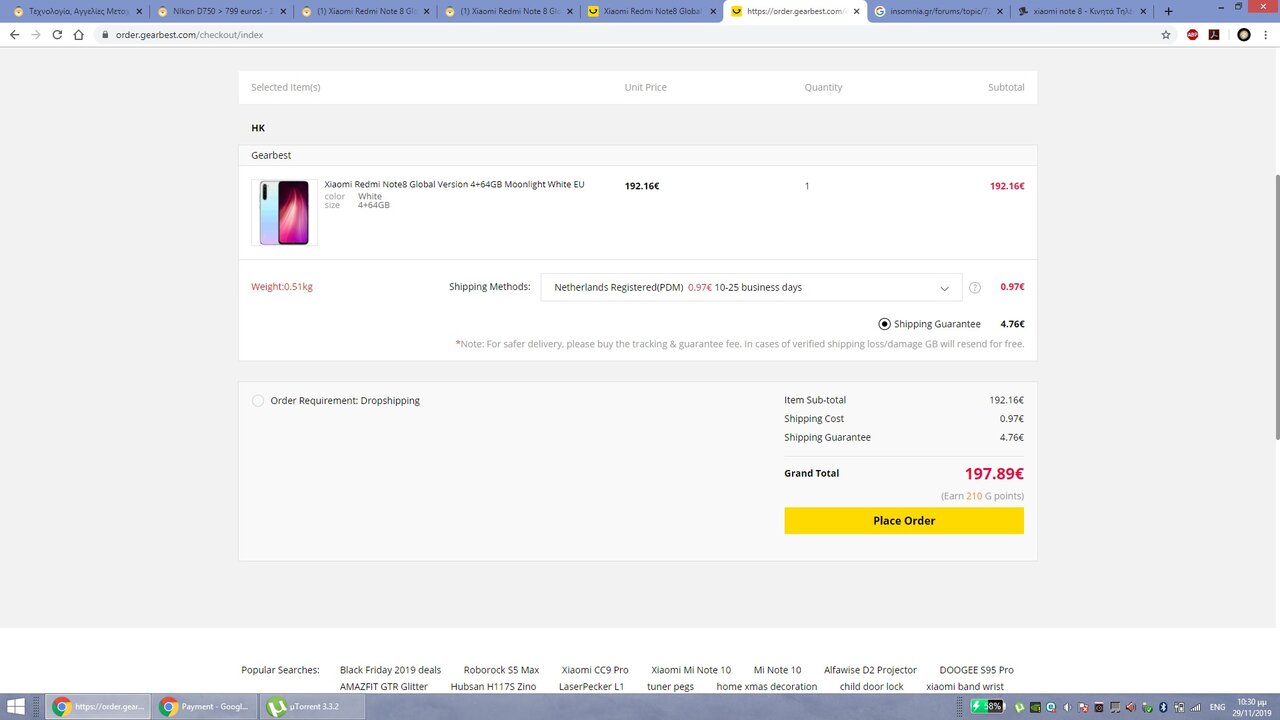Open Black Friday 2019 deals search
Image resolution: width=1280 pixels, height=720 pixels.
[390, 670]
